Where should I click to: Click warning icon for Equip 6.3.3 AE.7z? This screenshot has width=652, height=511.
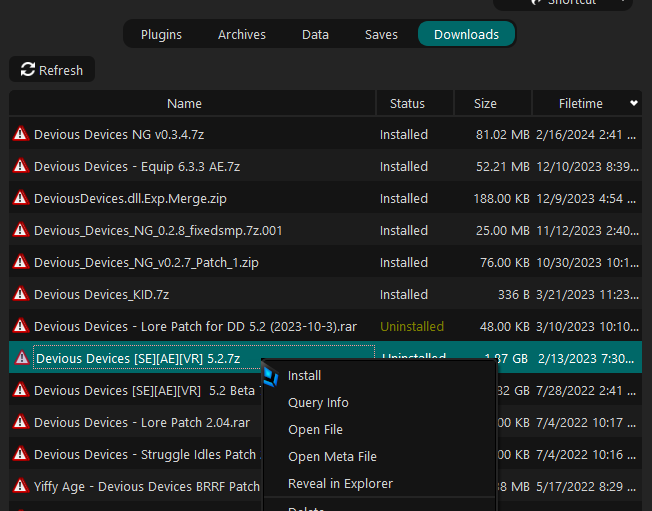[x=21, y=166]
